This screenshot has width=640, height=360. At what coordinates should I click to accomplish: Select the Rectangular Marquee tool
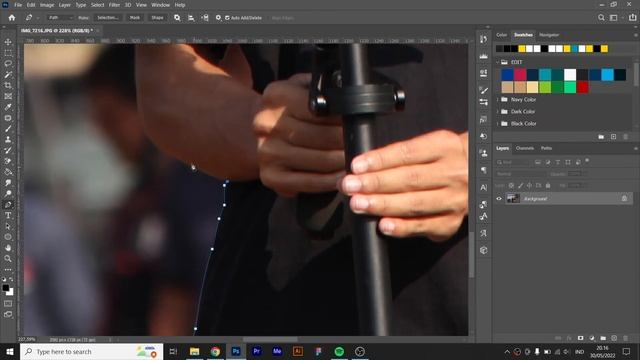pos(8,53)
